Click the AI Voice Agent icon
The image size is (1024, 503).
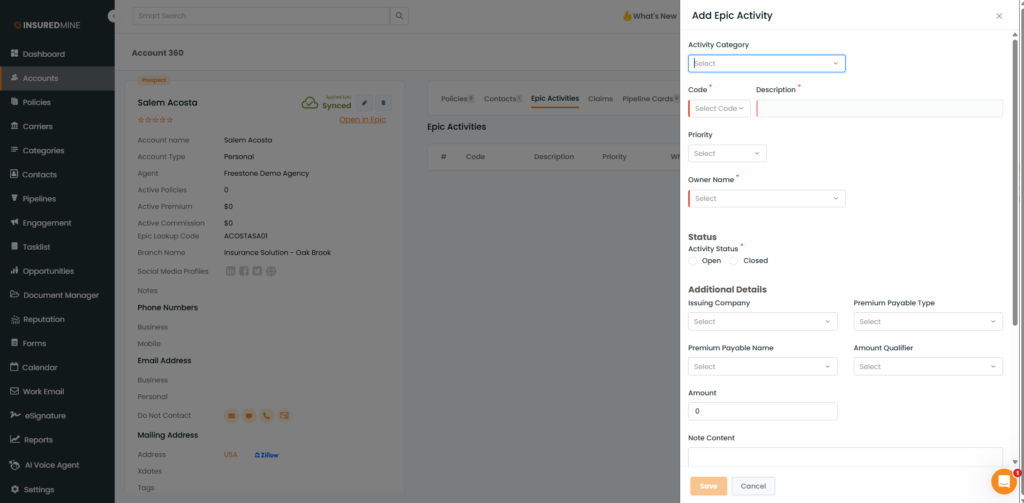14,465
